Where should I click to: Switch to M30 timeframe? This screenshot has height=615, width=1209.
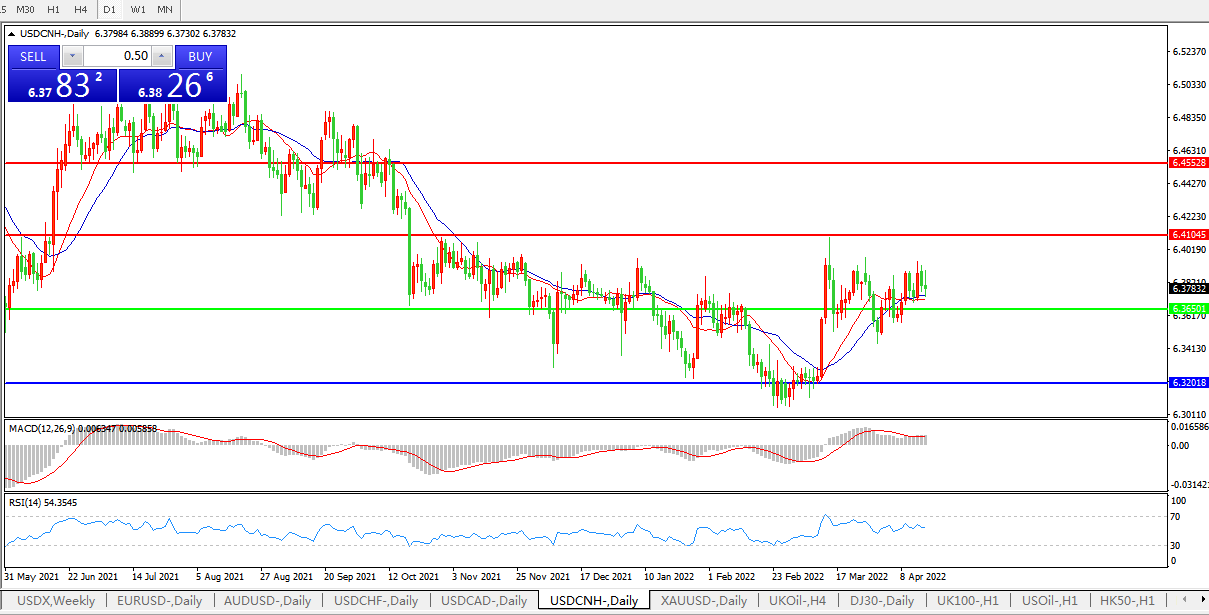[26, 9]
